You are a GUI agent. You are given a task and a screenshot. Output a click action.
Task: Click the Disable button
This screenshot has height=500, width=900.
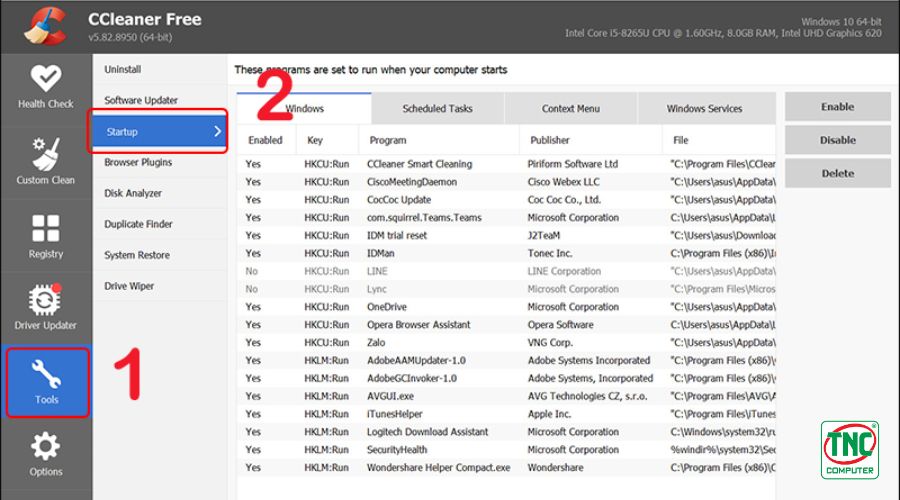click(x=837, y=140)
